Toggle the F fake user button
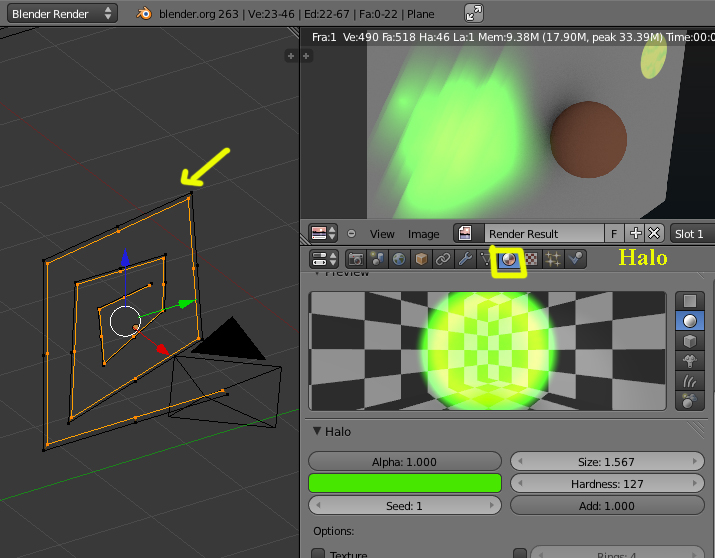Screen dimensions: 715x558 coord(614,234)
